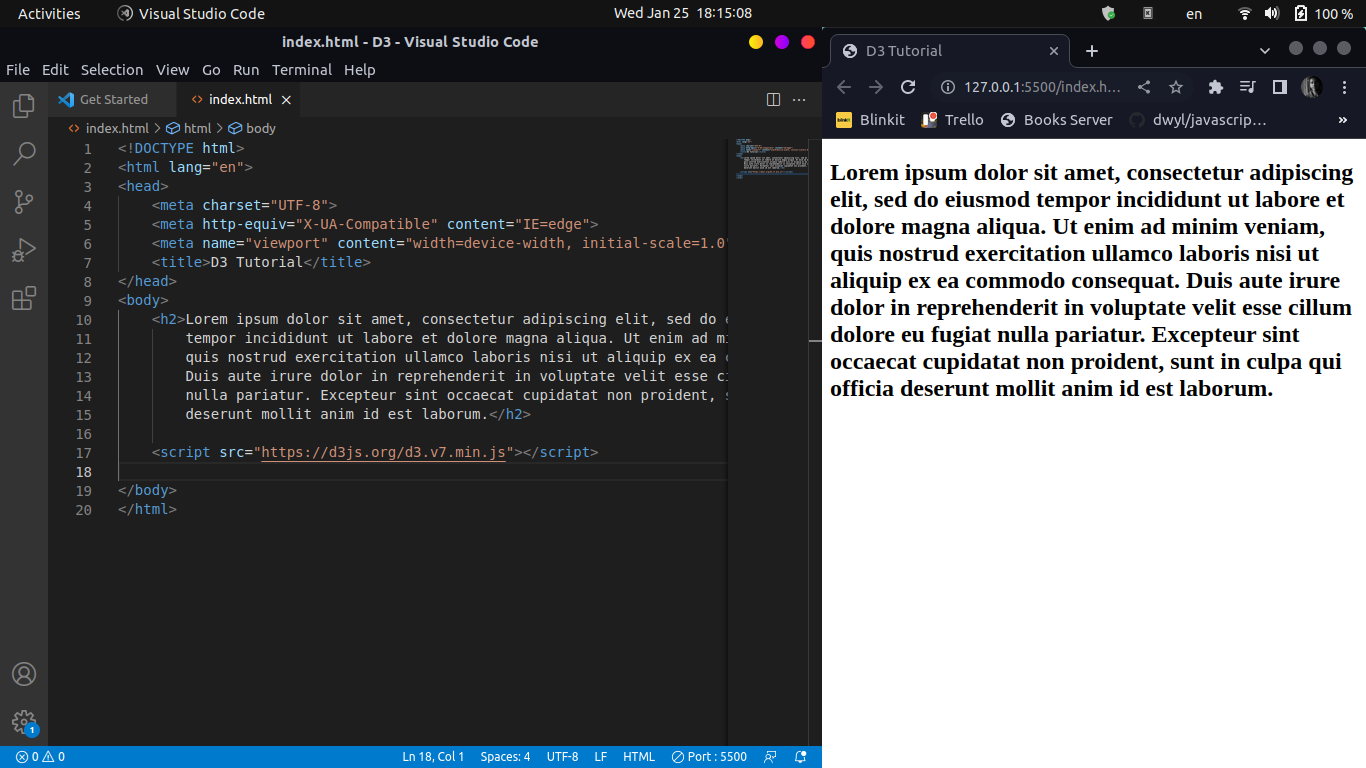Switch to the Get Started tab
1366x768 pixels.
click(x=112, y=99)
